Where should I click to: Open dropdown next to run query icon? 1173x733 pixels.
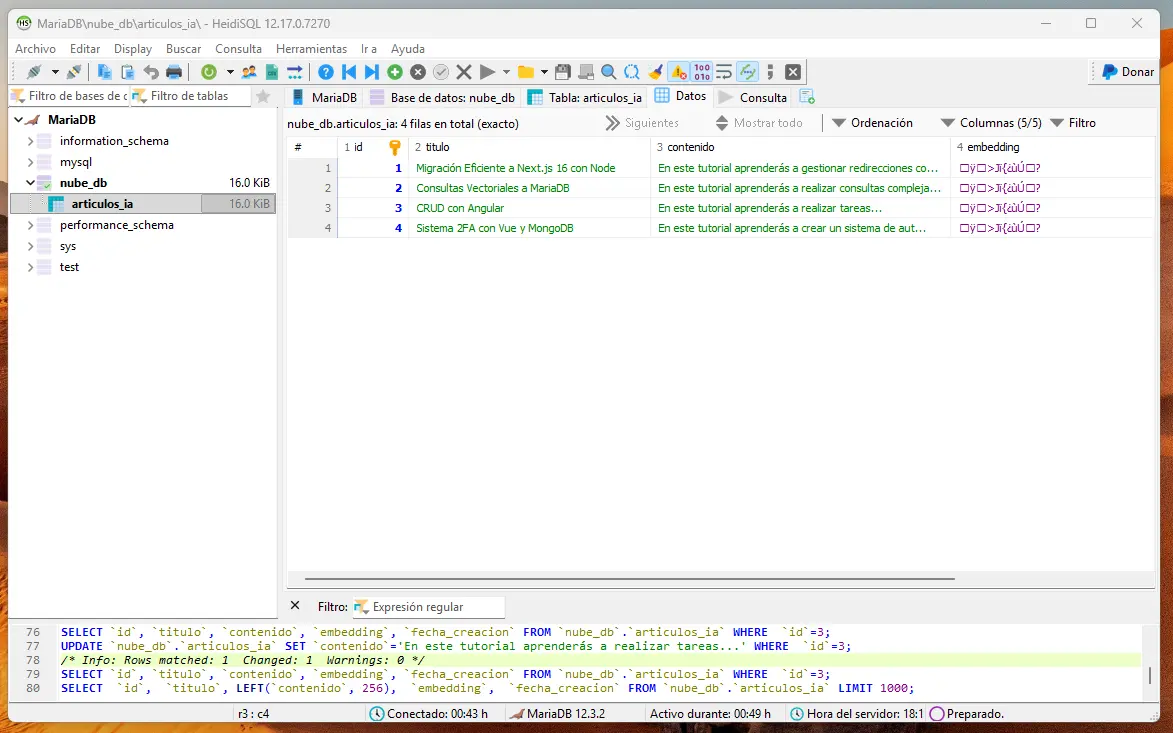tap(506, 72)
